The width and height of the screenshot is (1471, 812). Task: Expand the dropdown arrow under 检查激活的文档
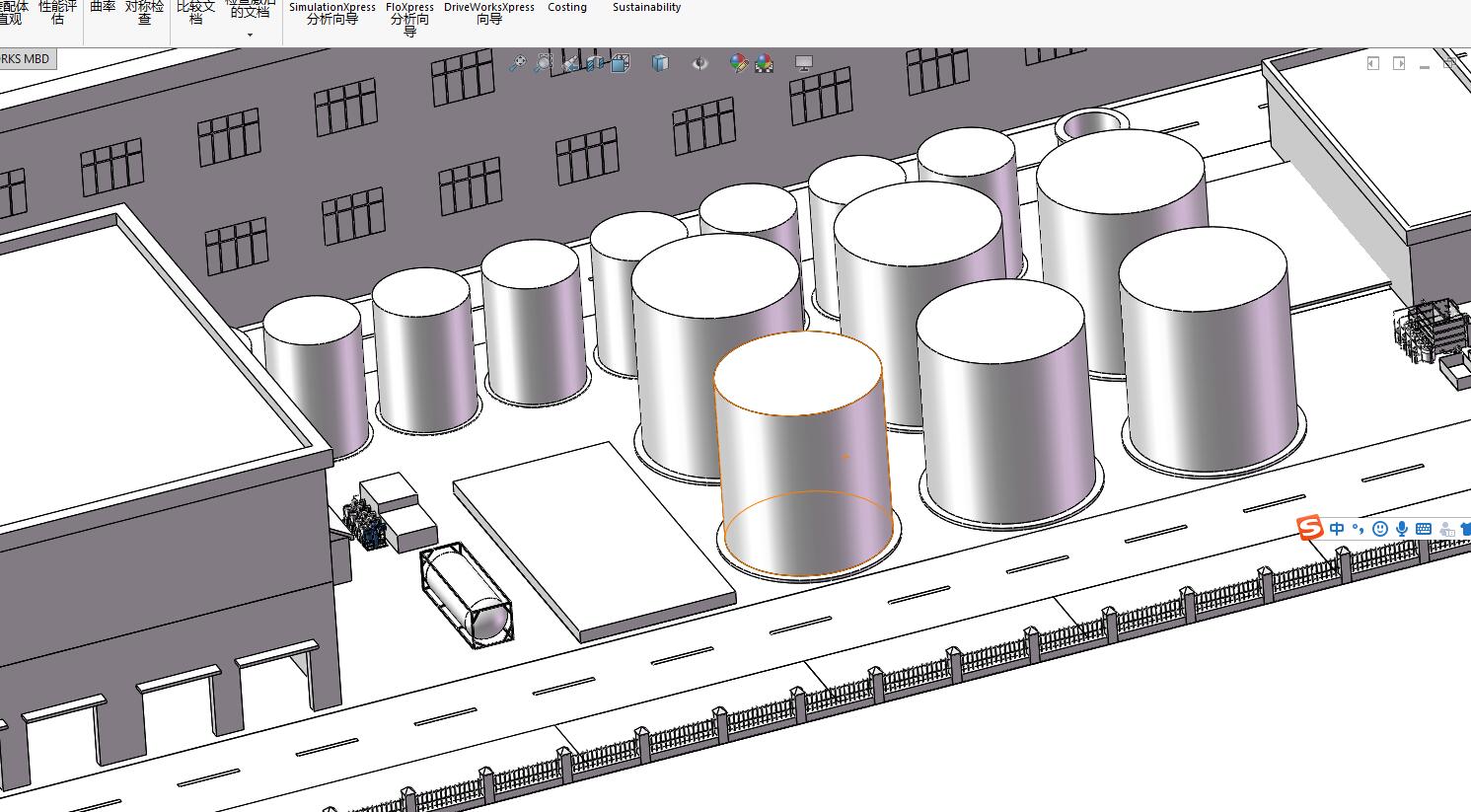(x=250, y=36)
